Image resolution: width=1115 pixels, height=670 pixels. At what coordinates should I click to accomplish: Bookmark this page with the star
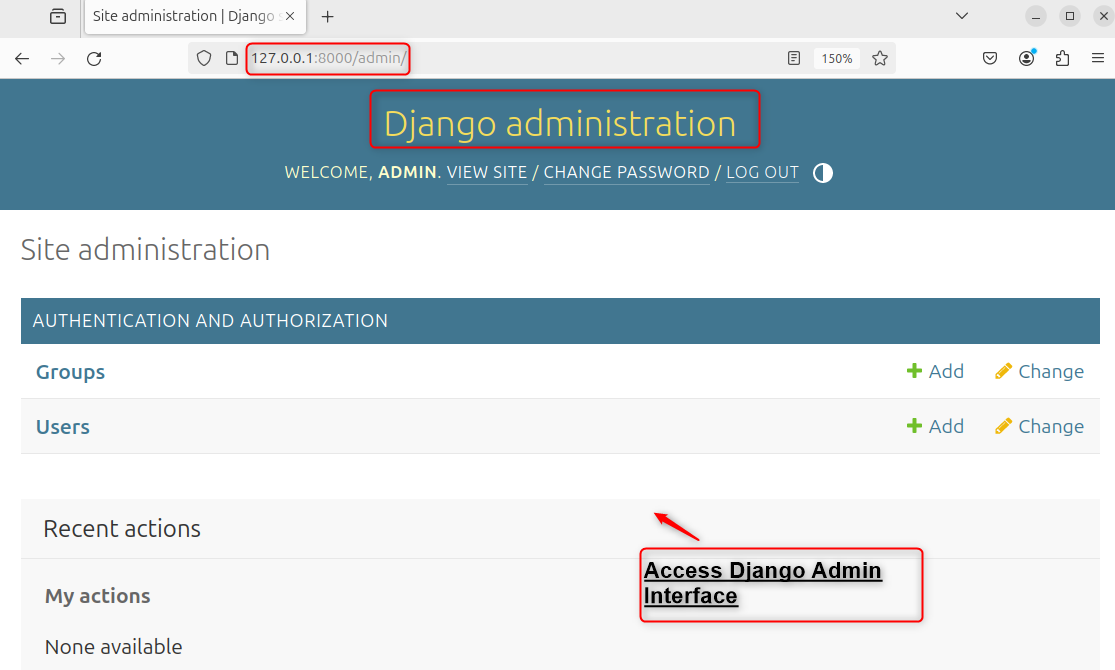point(880,58)
